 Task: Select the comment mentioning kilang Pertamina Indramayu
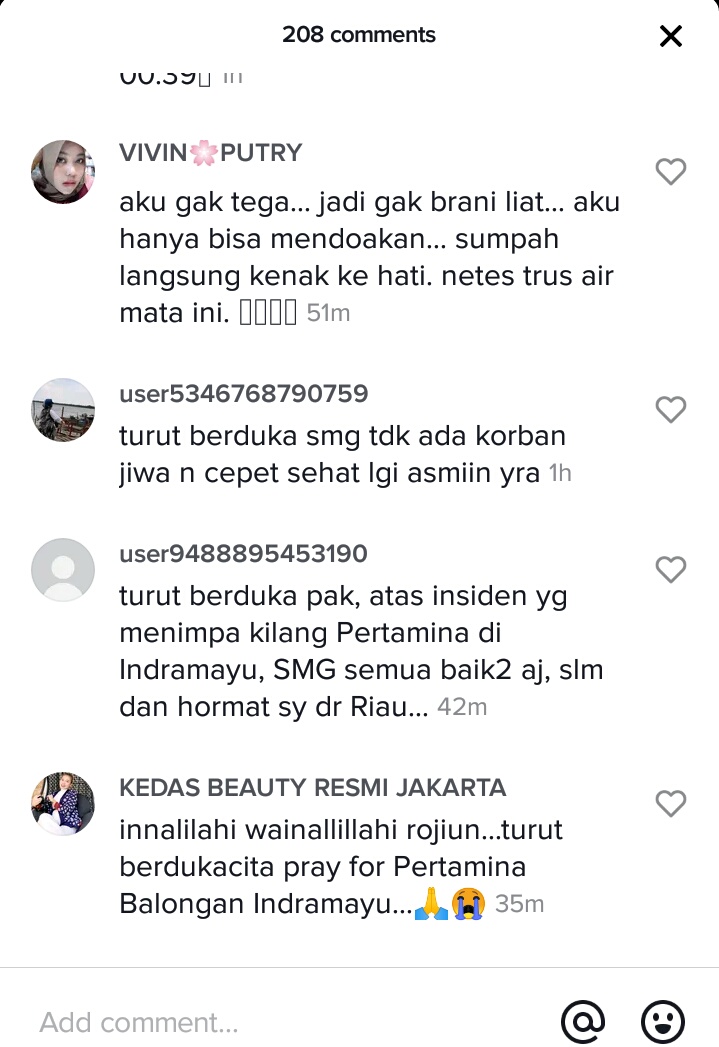[x=361, y=651]
